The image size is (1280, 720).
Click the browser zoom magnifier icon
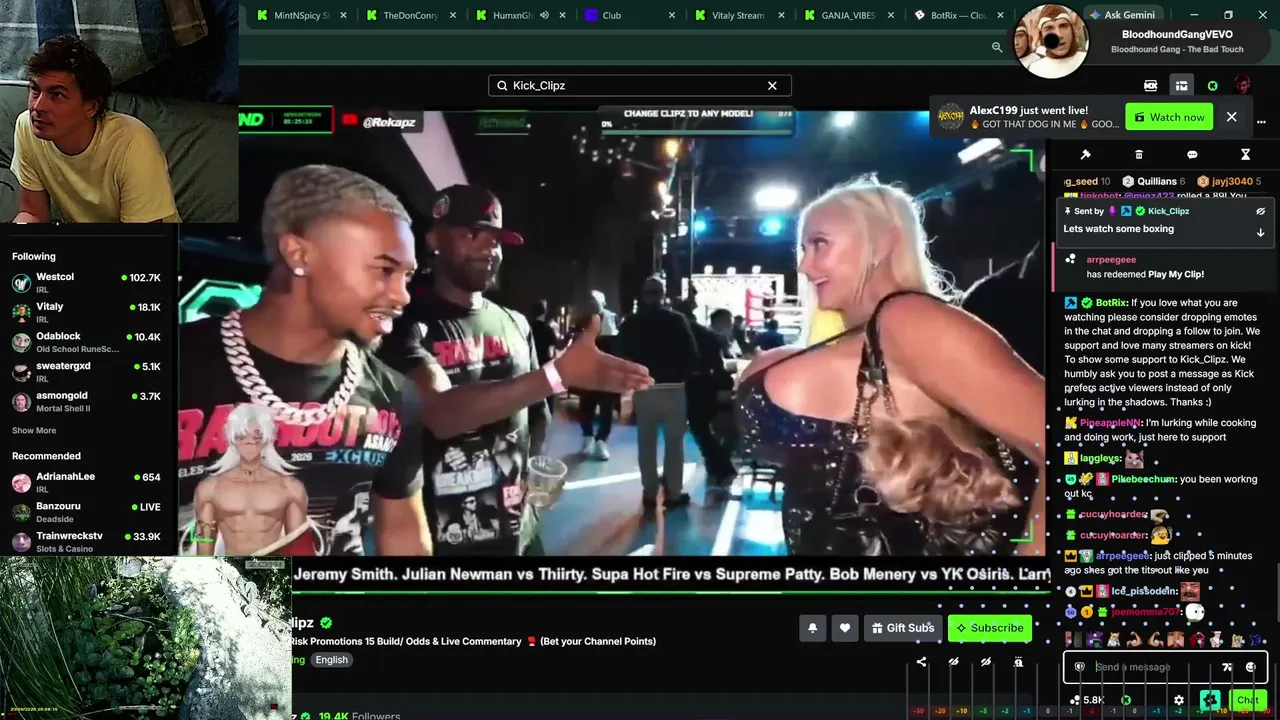tap(997, 47)
